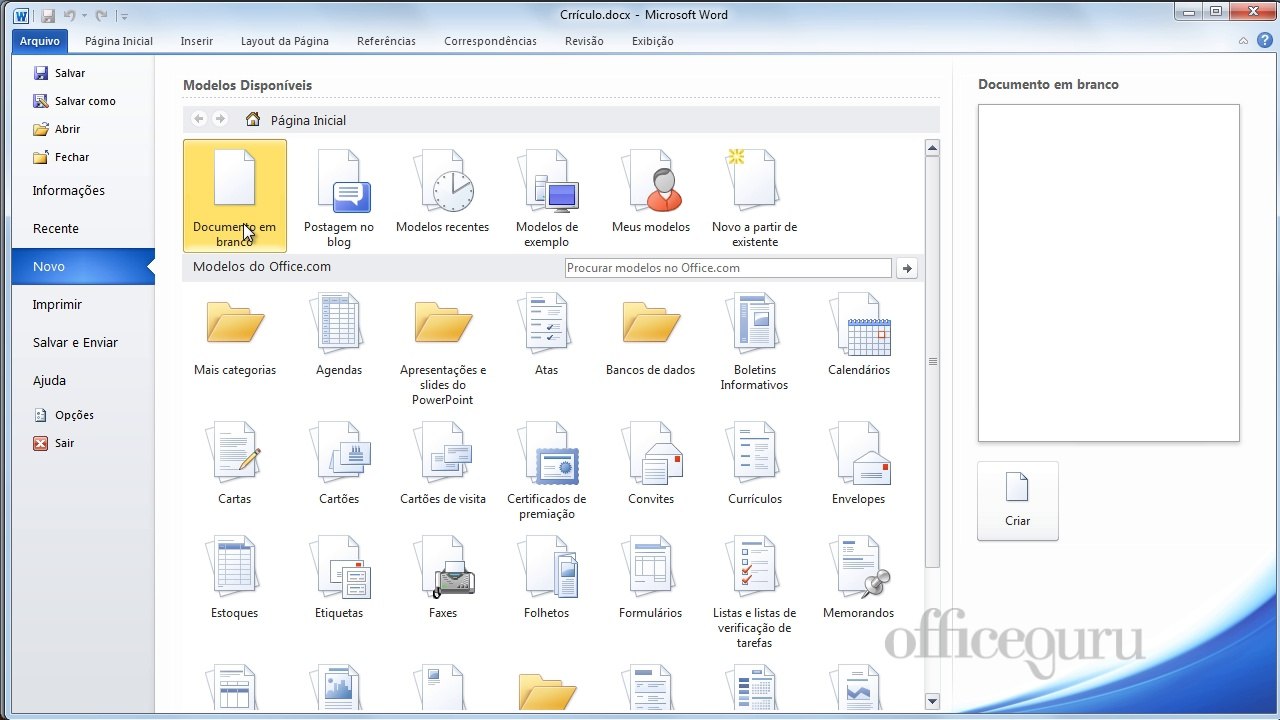The width and height of the screenshot is (1280, 720).
Task: Click the template list scroll down arrow
Action: click(932, 701)
